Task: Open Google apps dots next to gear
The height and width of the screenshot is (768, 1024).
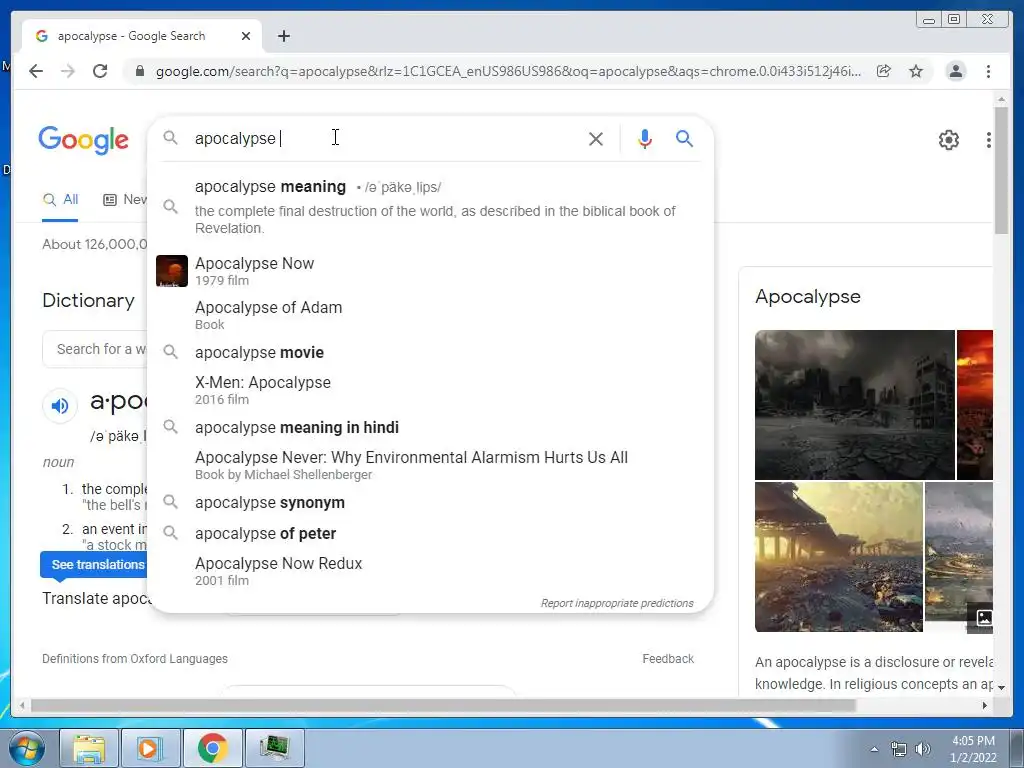Action: pos(989,140)
